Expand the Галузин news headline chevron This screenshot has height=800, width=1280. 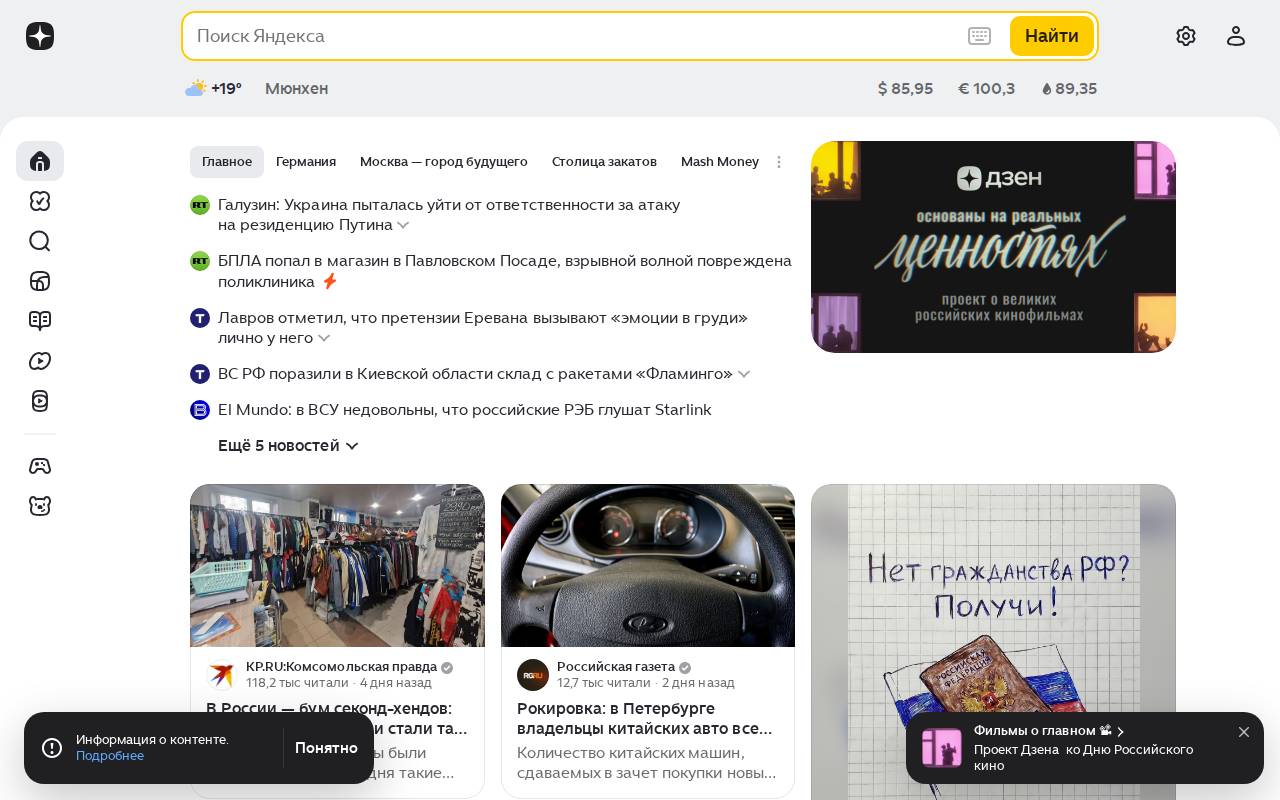click(403, 226)
